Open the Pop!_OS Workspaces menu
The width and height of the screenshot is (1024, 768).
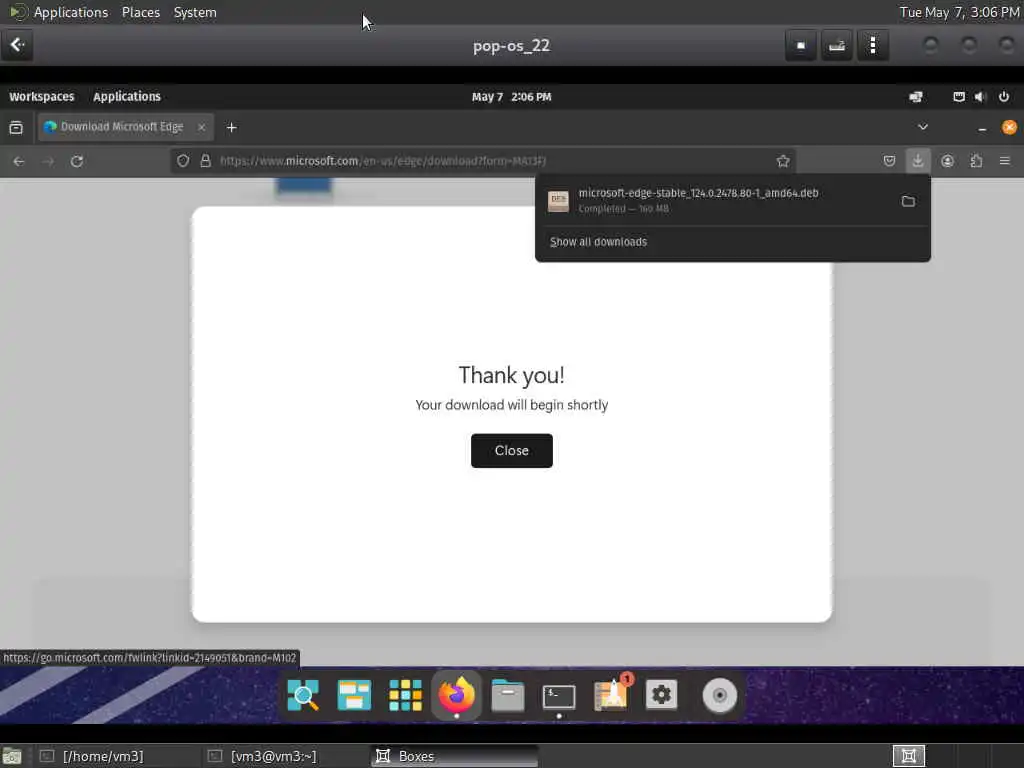(42, 97)
